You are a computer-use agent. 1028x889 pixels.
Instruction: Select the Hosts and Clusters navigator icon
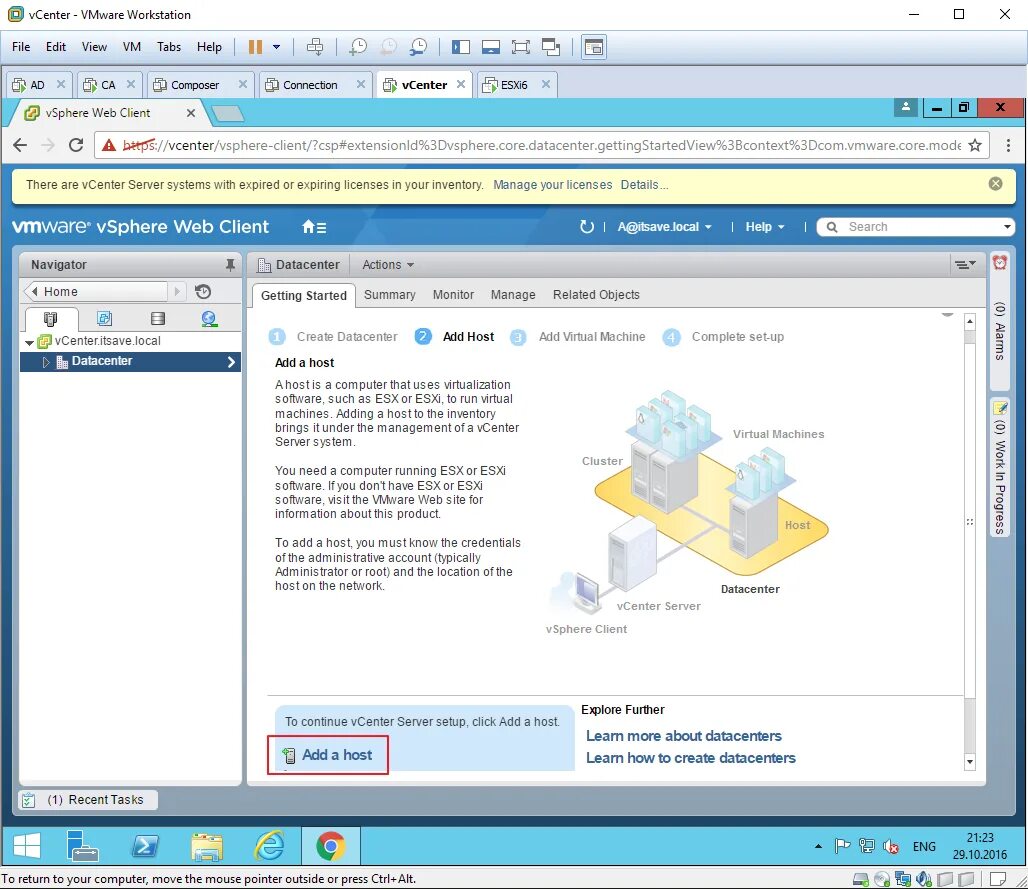pyautogui.click(x=50, y=319)
